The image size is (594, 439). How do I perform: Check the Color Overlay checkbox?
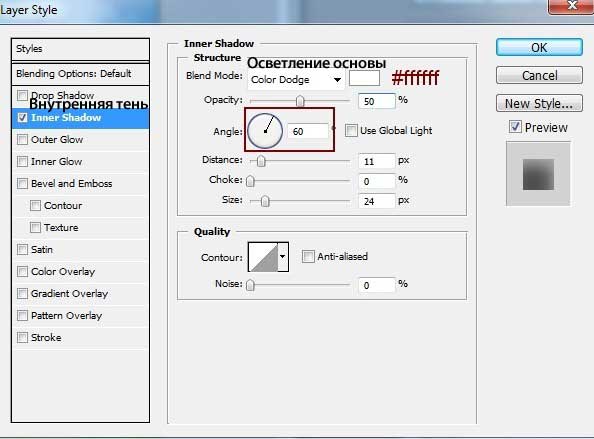pos(22,271)
